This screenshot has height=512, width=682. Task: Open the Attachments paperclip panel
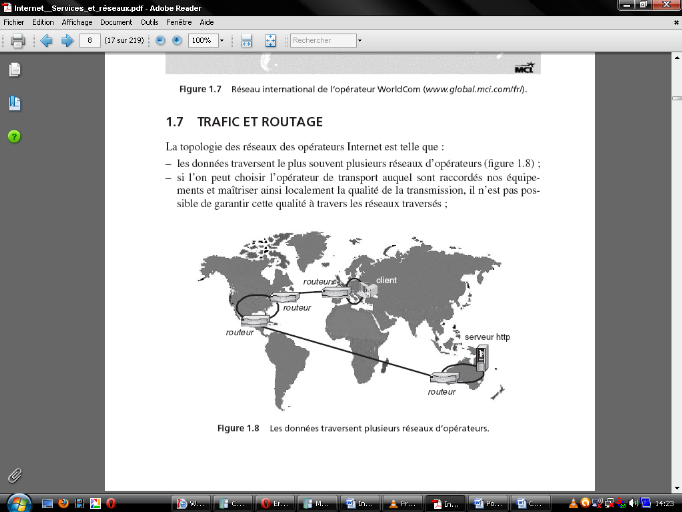point(14,475)
